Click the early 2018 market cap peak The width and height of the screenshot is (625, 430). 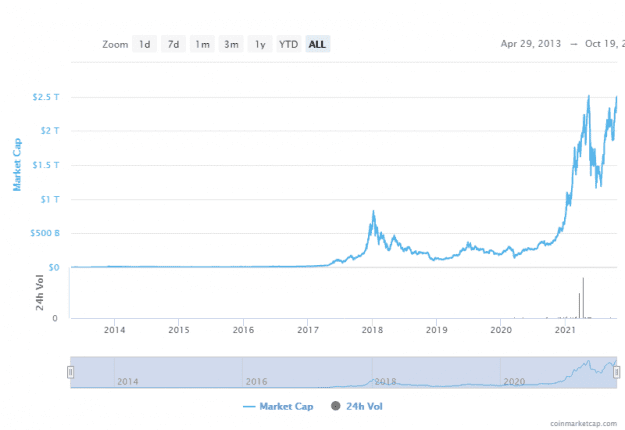coord(373,211)
